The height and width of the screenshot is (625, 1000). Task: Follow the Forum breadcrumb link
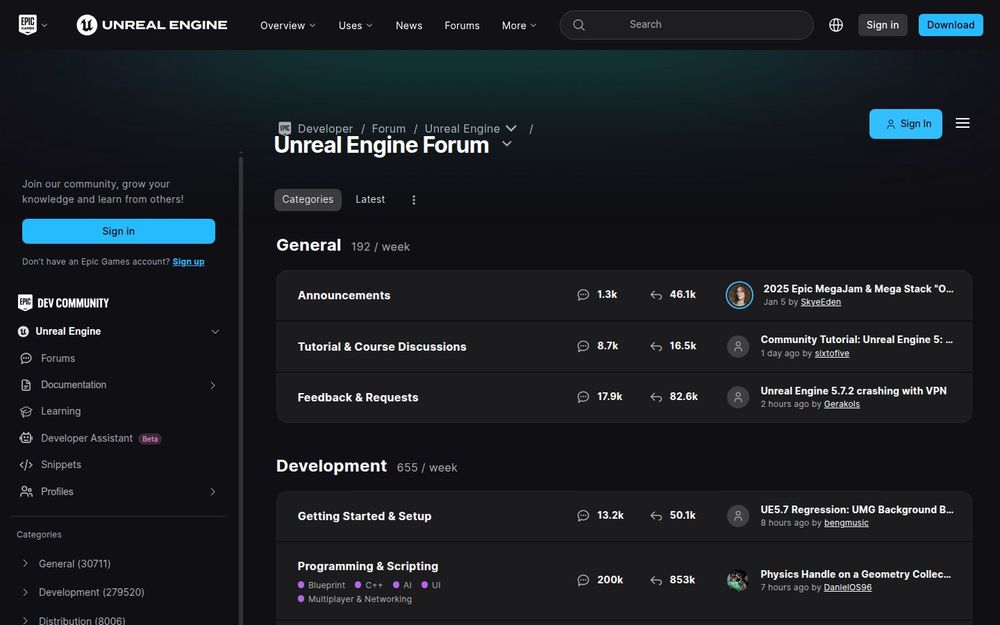(388, 129)
